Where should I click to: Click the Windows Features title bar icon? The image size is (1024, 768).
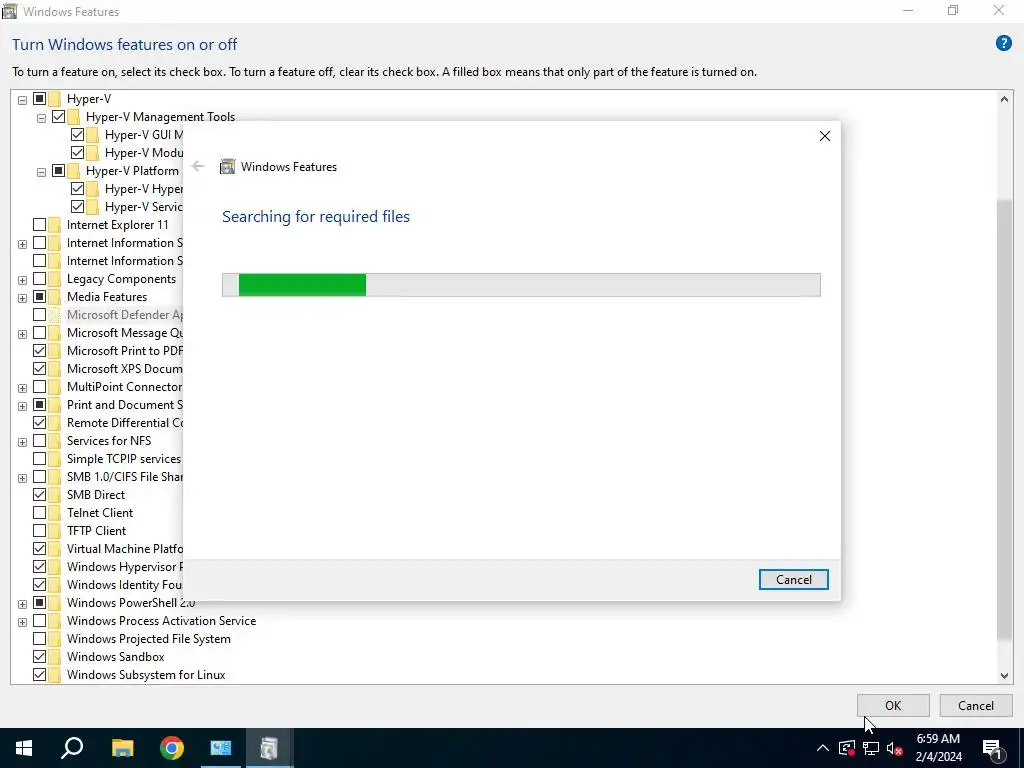(x=9, y=11)
